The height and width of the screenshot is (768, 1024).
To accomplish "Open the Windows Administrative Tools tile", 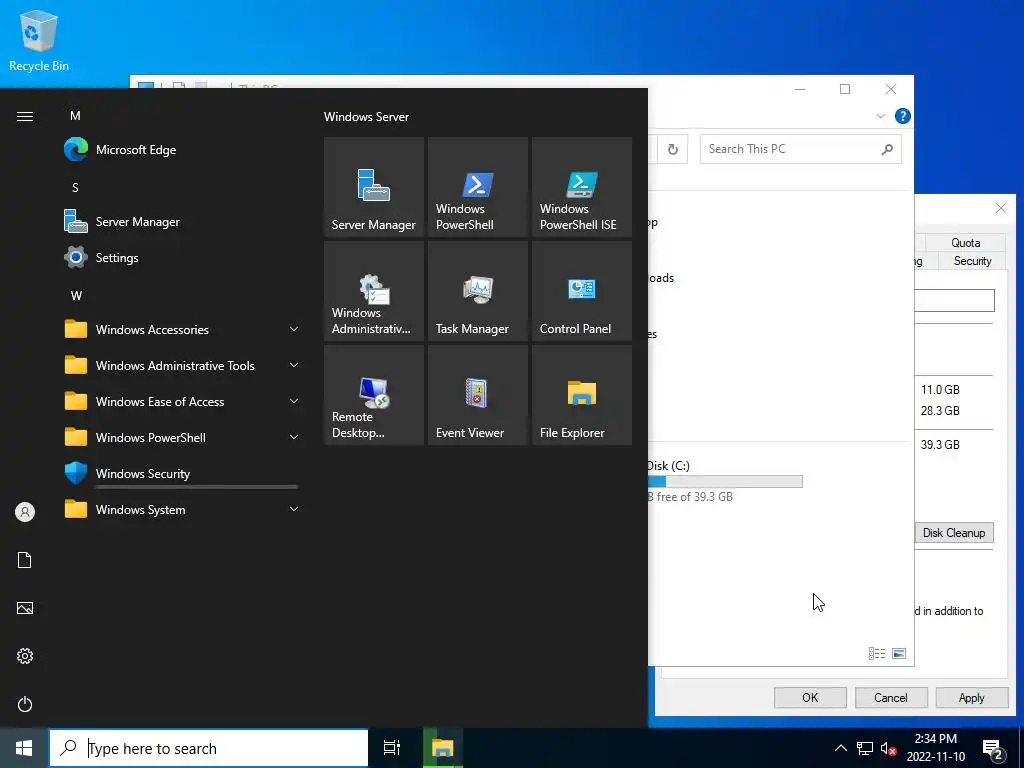I will click(x=374, y=291).
